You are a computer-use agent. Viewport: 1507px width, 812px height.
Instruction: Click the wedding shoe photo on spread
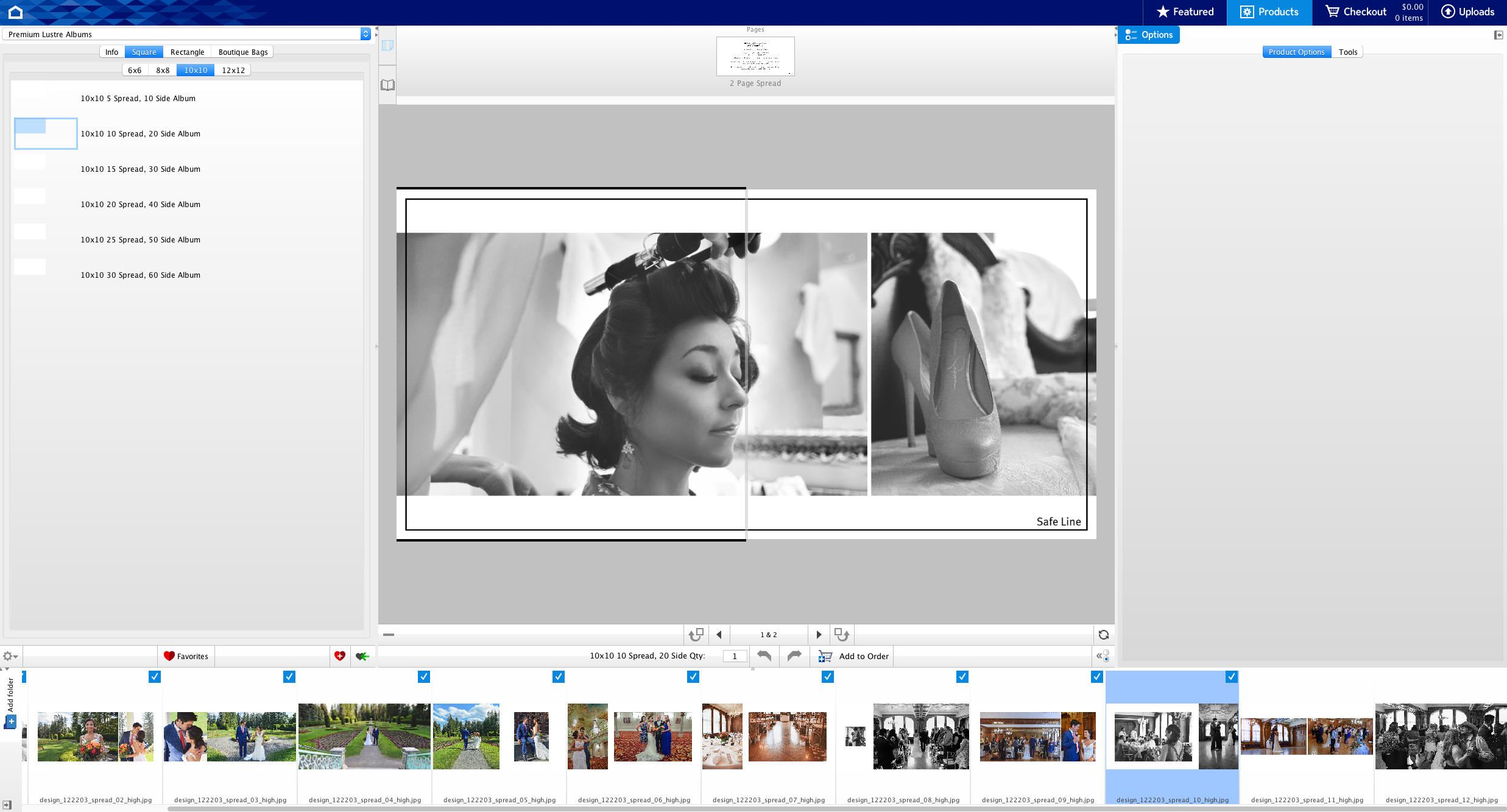pos(983,364)
